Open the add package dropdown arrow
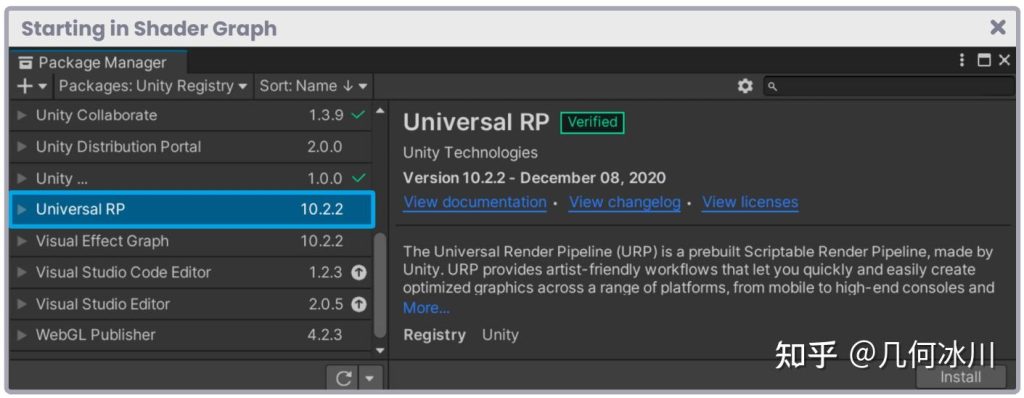Screen dimensions: 1024x398 (x=42, y=86)
